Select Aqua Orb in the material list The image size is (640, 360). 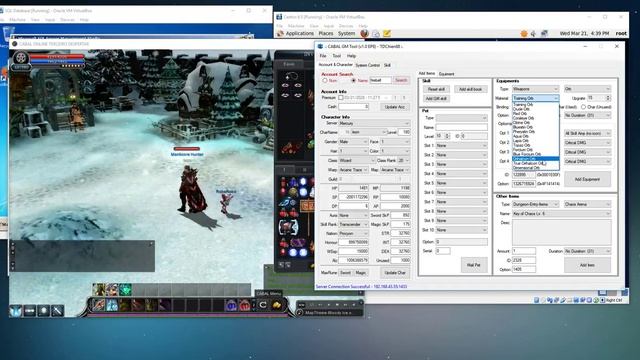tap(535, 136)
